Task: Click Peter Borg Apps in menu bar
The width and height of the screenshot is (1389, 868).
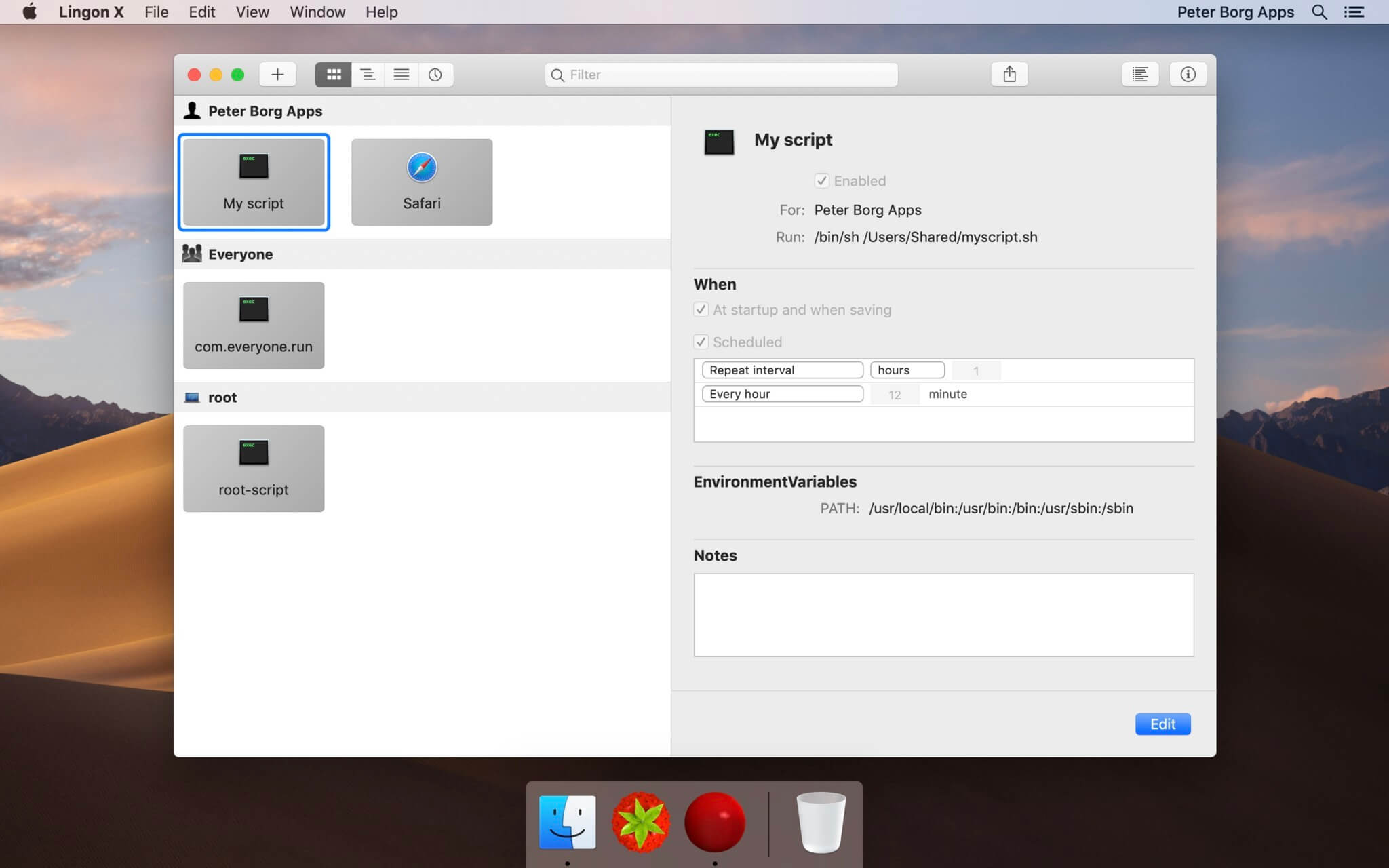Action: pos(1235,12)
